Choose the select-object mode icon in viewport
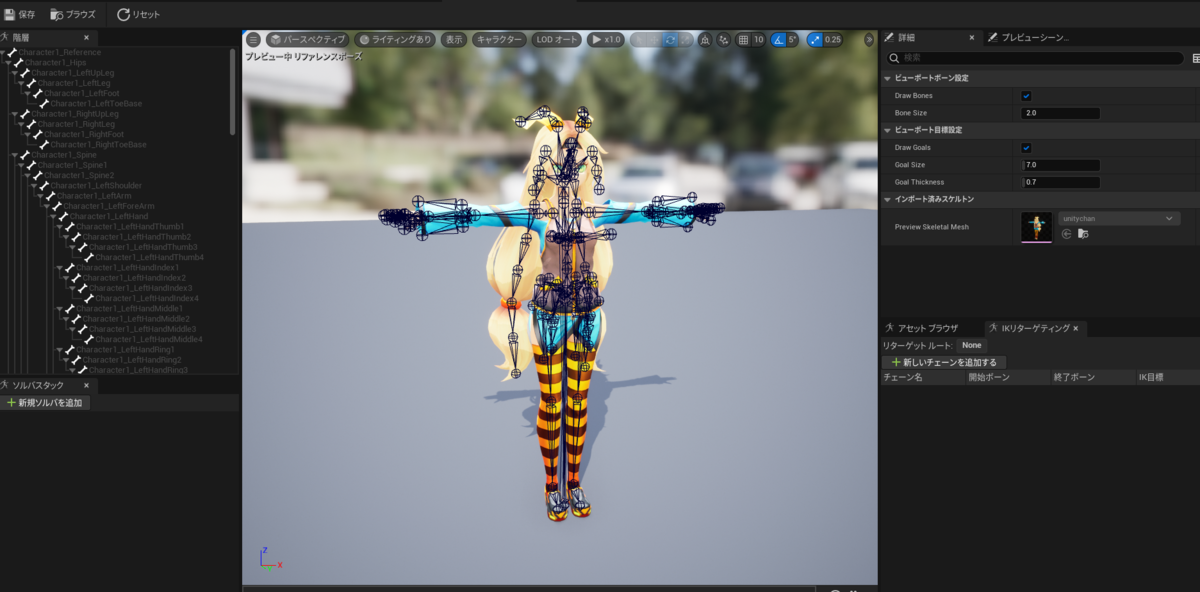Viewport: 1200px width, 592px height. 637,40
